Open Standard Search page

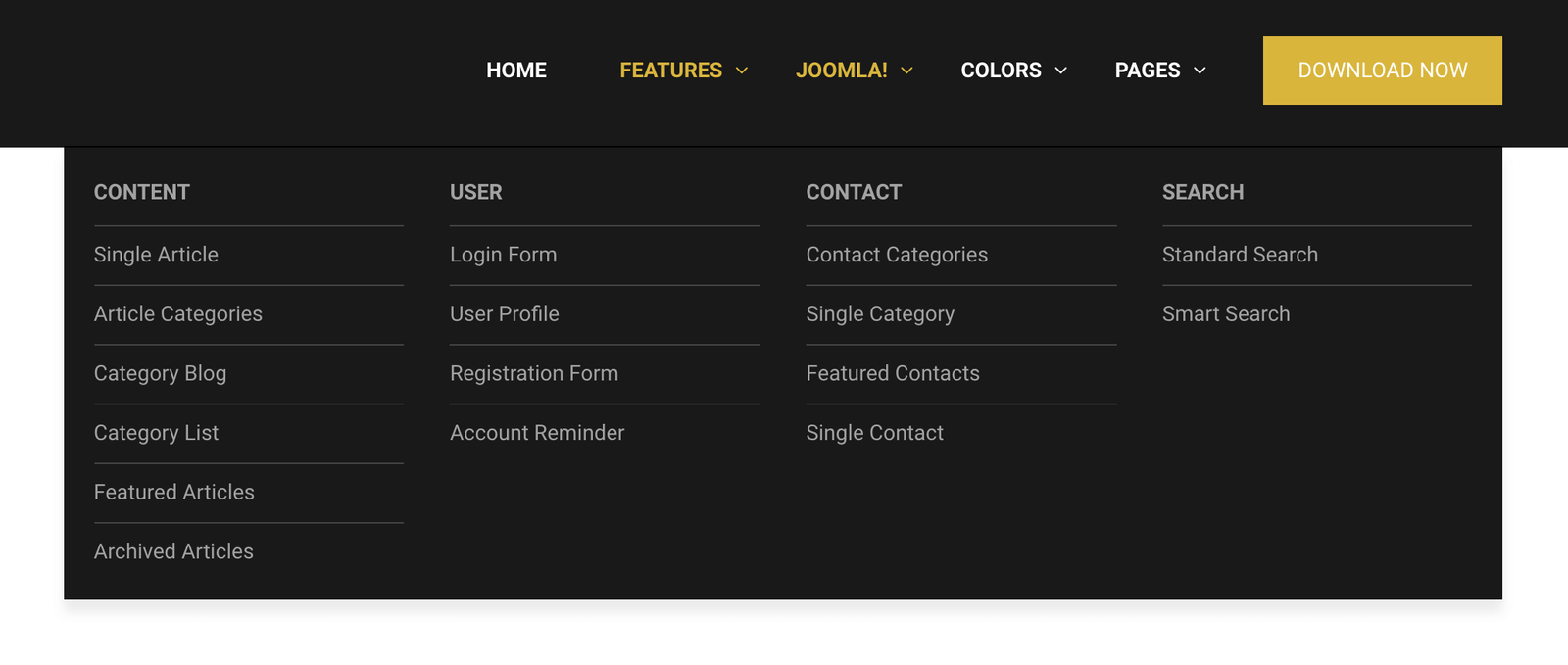[1239, 255]
